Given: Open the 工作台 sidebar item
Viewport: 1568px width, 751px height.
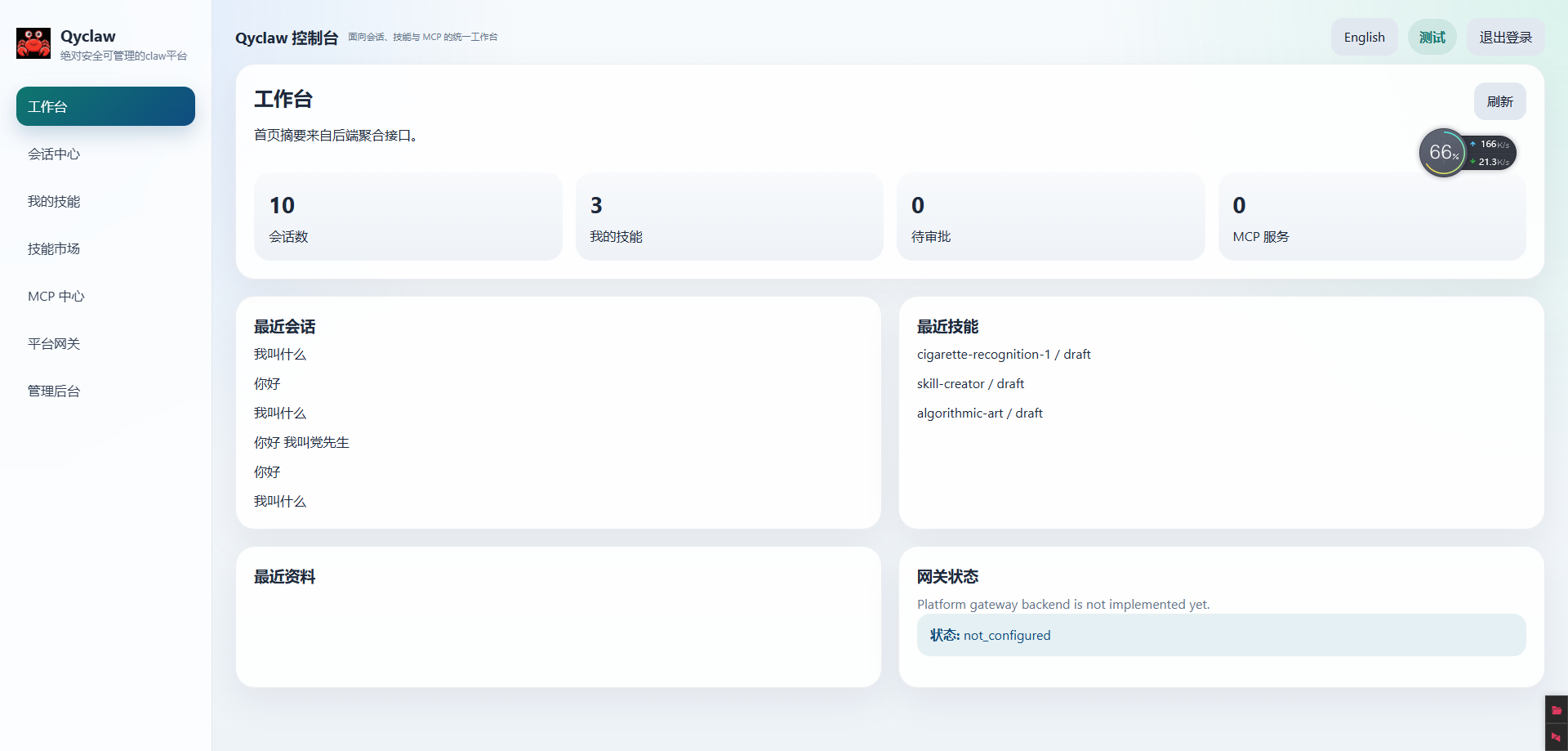Looking at the screenshot, I should coord(105,106).
